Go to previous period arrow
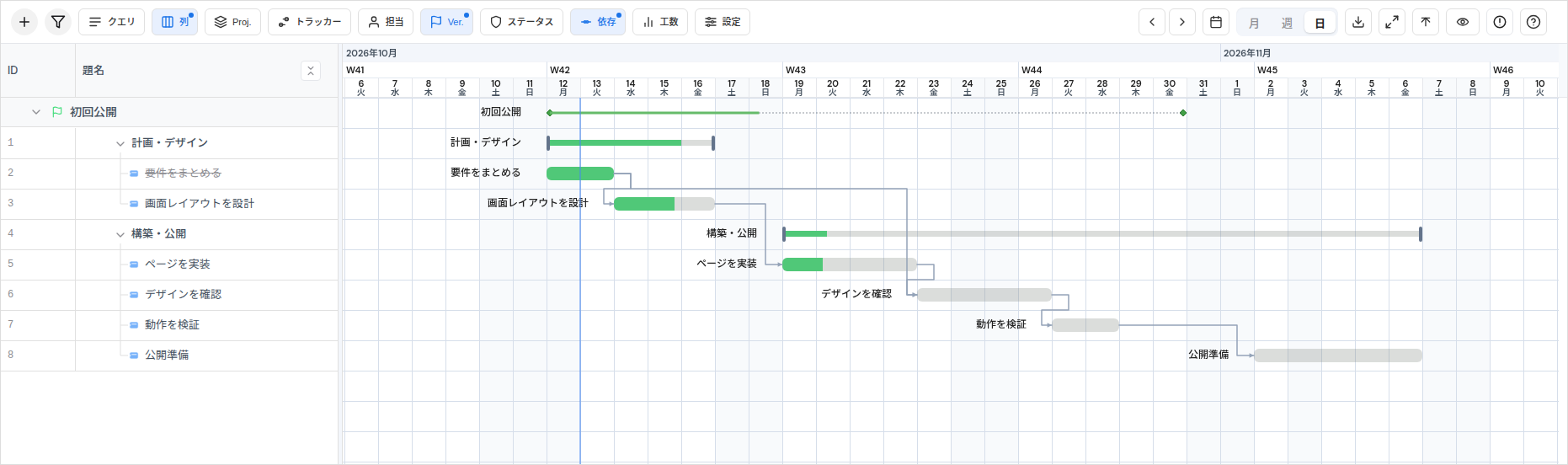 click(1152, 22)
